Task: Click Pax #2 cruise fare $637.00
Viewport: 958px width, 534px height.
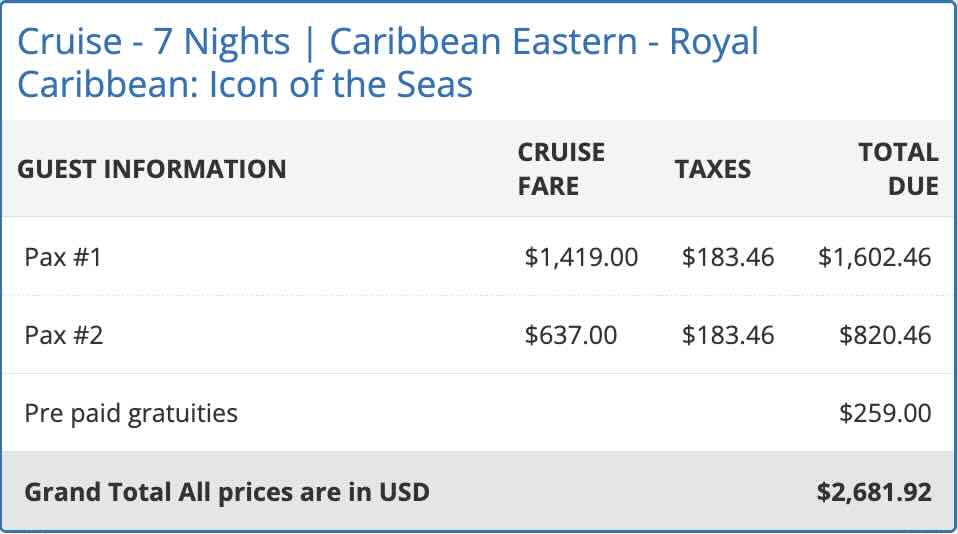Action: (x=570, y=334)
